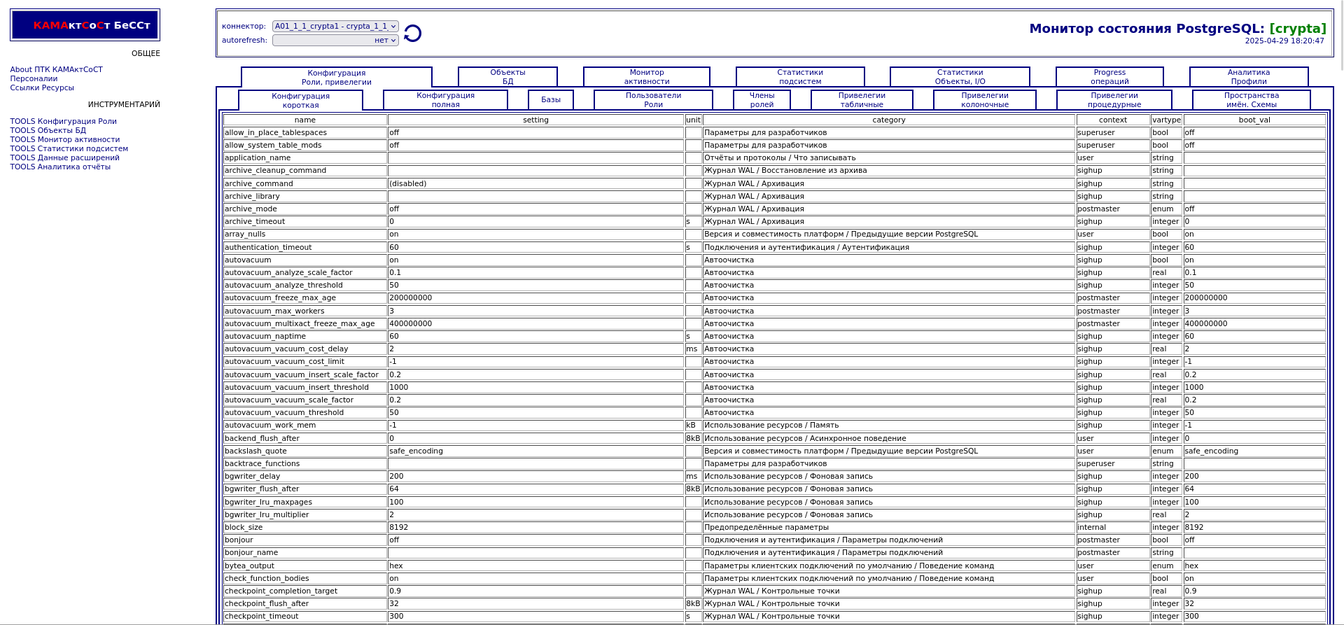Image resolution: width=1344 pixels, height=625 pixels.
Task: Go to the Статистики подсистем tab
Action: [800, 77]
